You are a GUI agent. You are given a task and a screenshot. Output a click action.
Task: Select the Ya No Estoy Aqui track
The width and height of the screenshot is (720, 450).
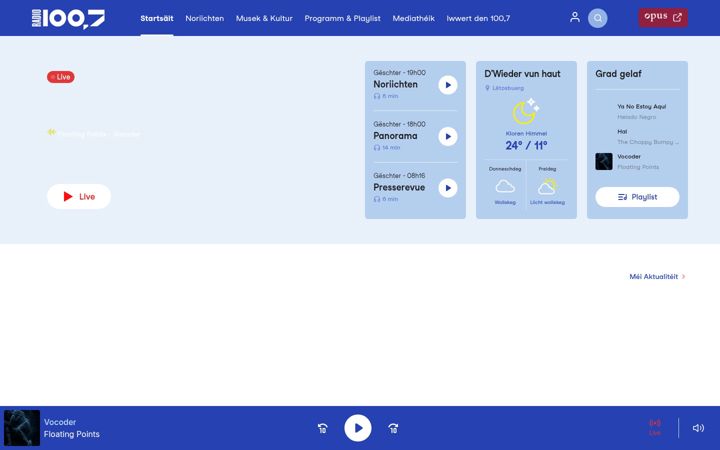click(x=641, y=107)
